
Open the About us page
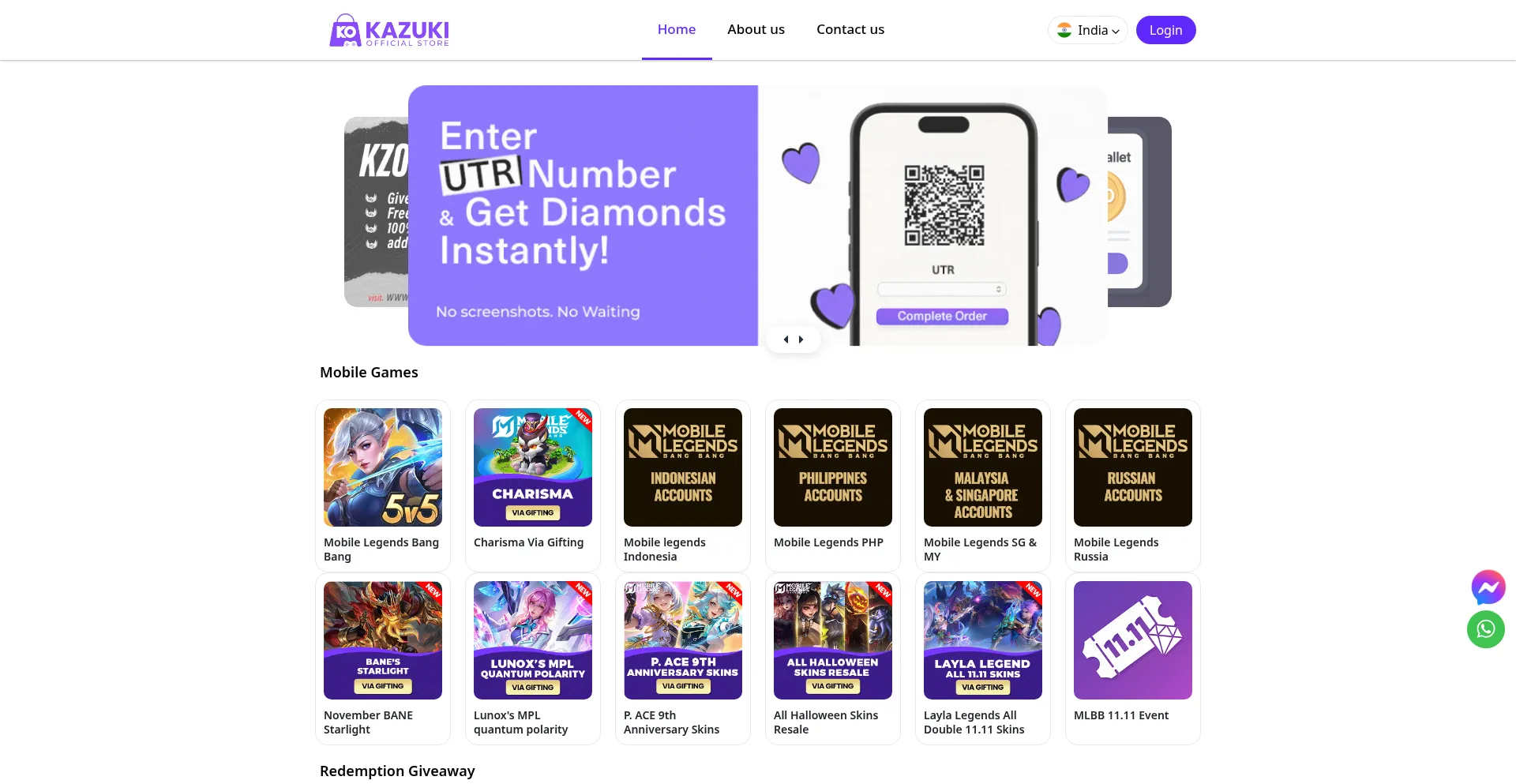756,29
